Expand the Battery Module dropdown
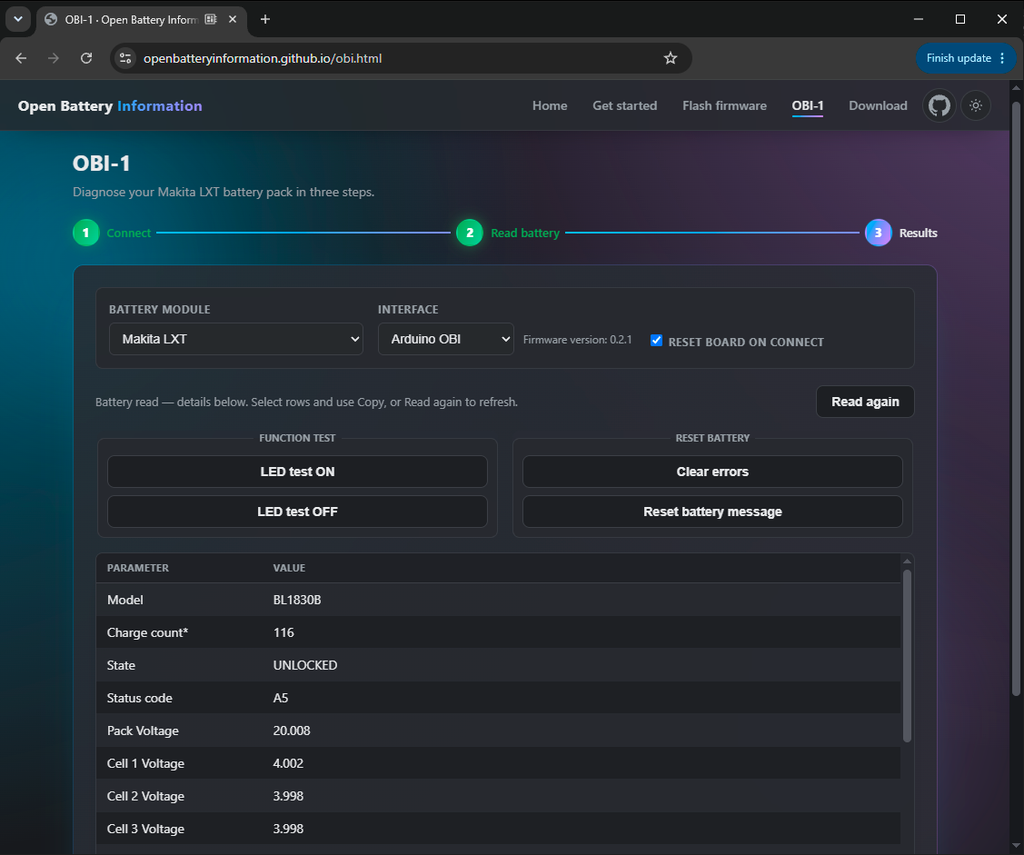This screenshot has height=855, width=1024. pos(236,339)
